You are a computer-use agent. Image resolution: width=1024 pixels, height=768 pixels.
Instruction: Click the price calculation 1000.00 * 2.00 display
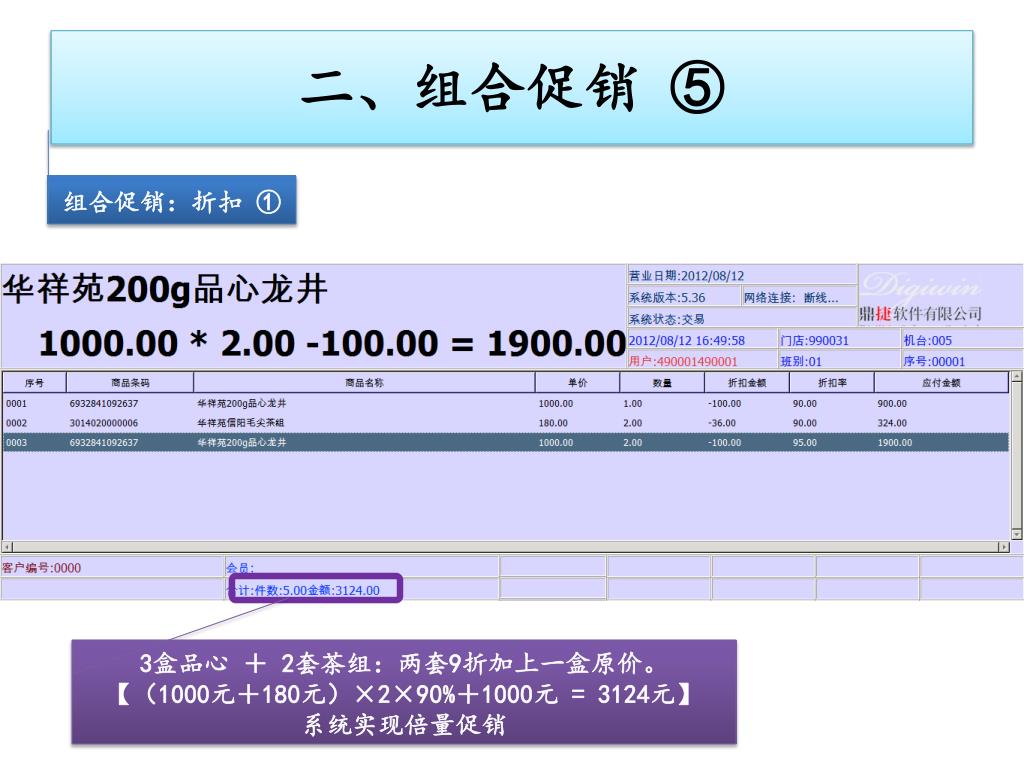tap(332, 343)
